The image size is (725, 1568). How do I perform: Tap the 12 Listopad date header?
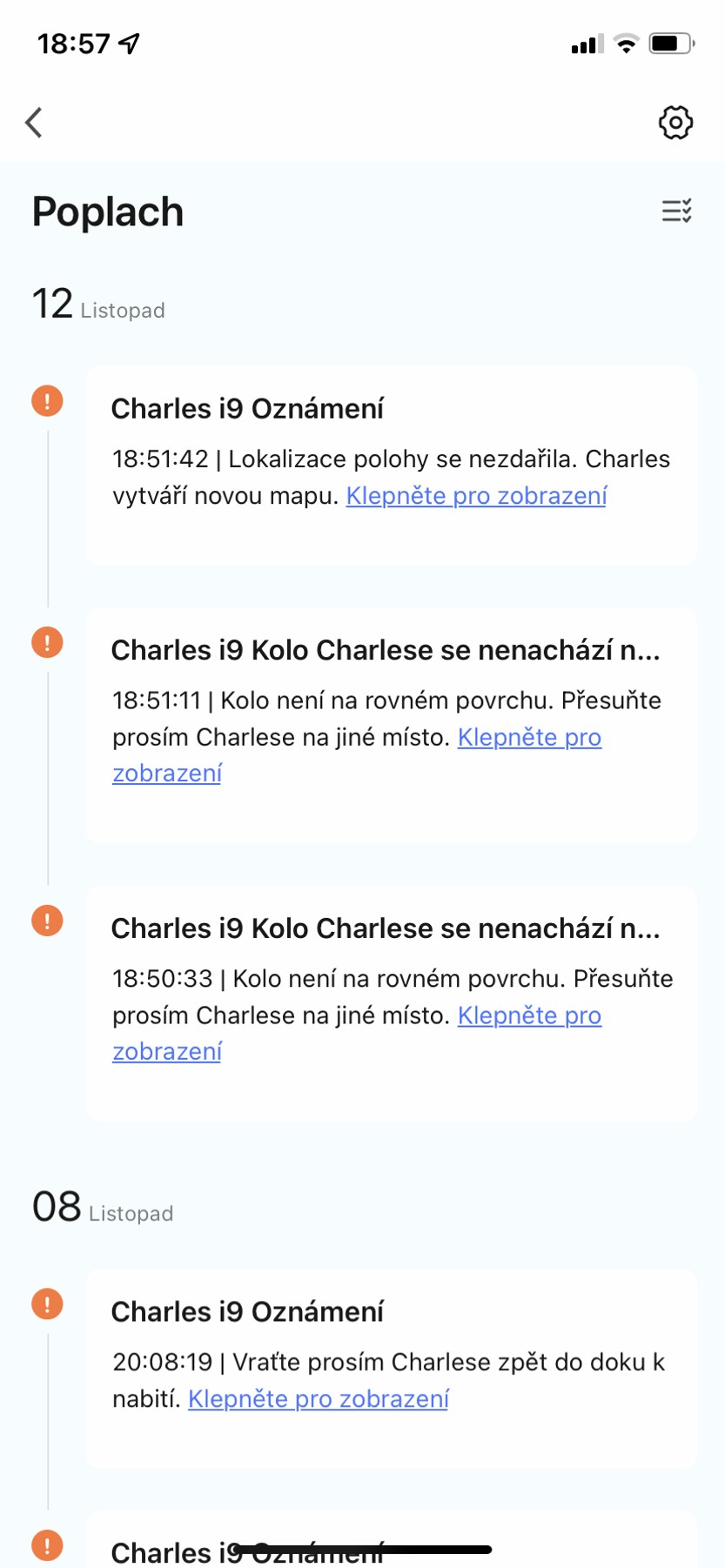click(98, 305)
